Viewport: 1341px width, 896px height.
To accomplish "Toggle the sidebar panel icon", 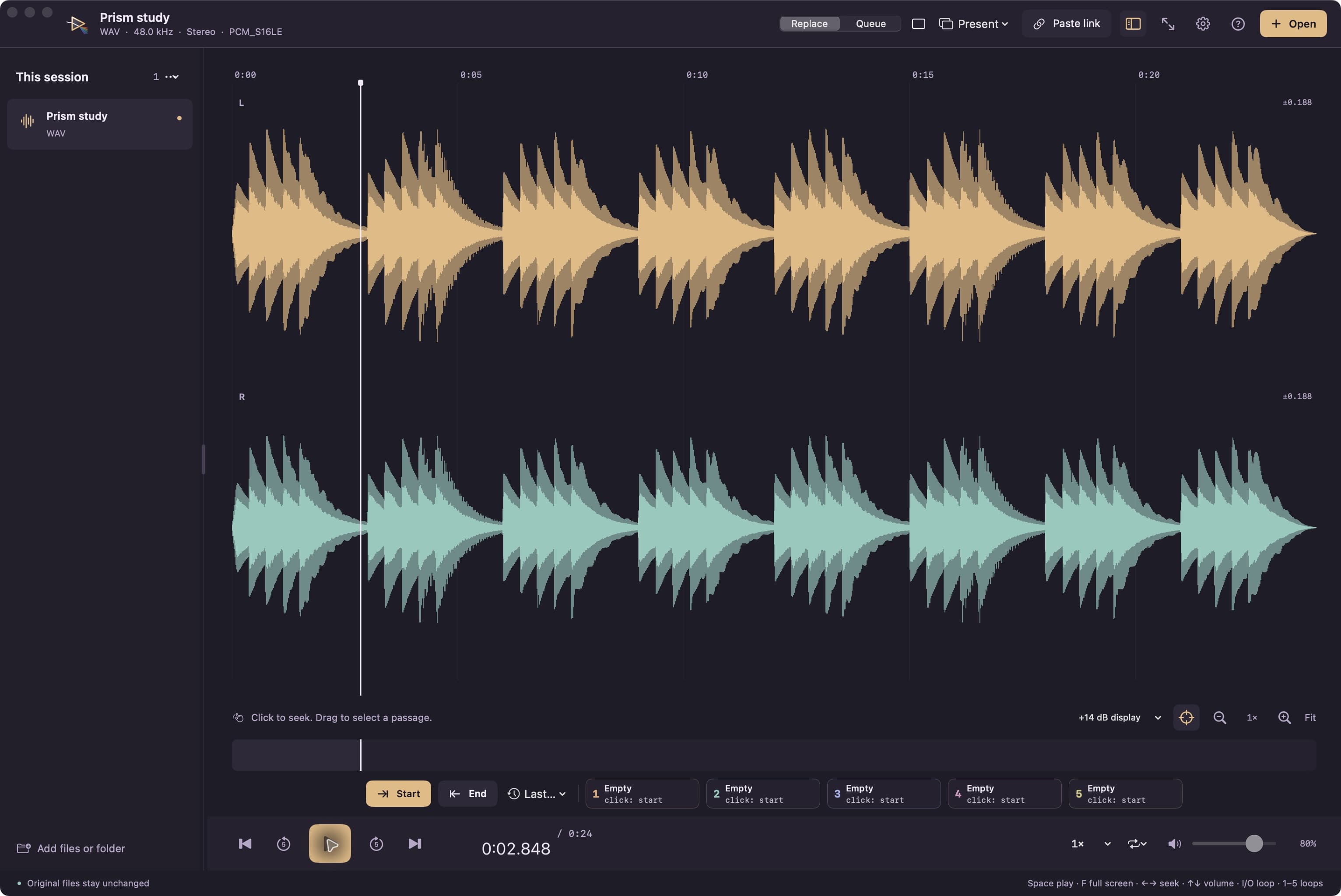I will click(x=1133, y=24).
